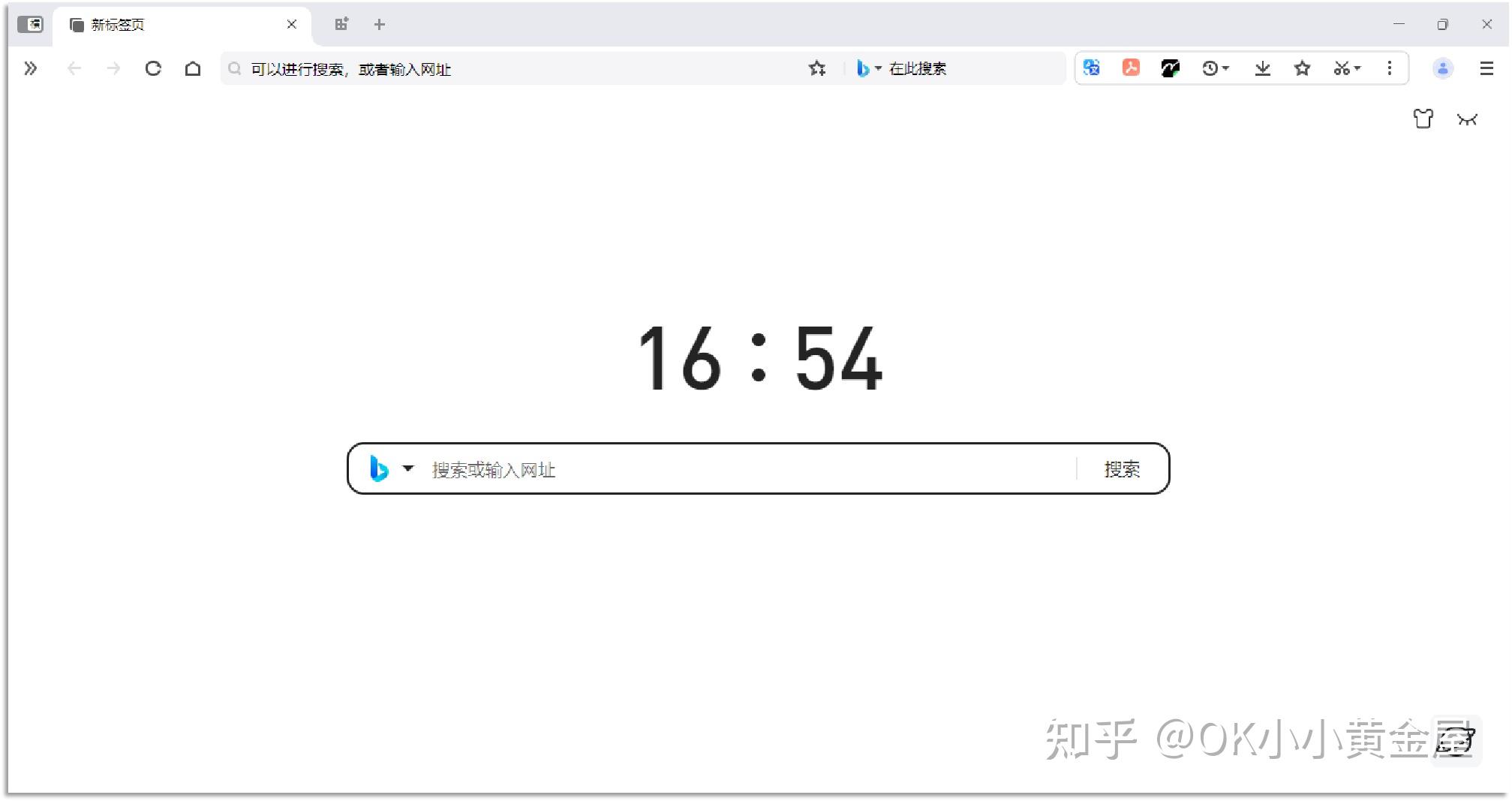The height and width of the screenshot is (801, 1512).
Task: Open the search engine dropdown in search box
Action: coord(409,469)
